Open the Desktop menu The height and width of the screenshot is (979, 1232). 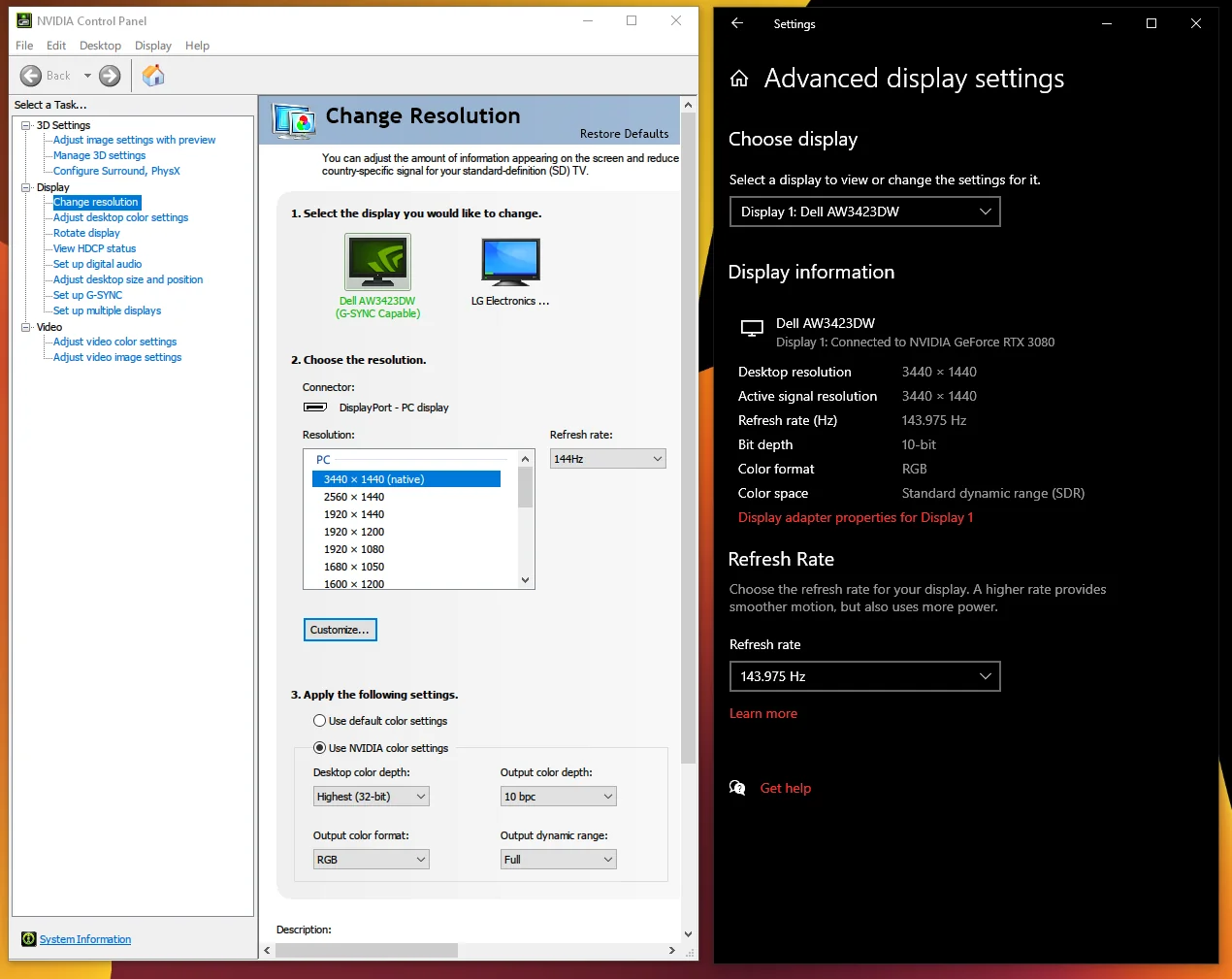tap(100, 46)
